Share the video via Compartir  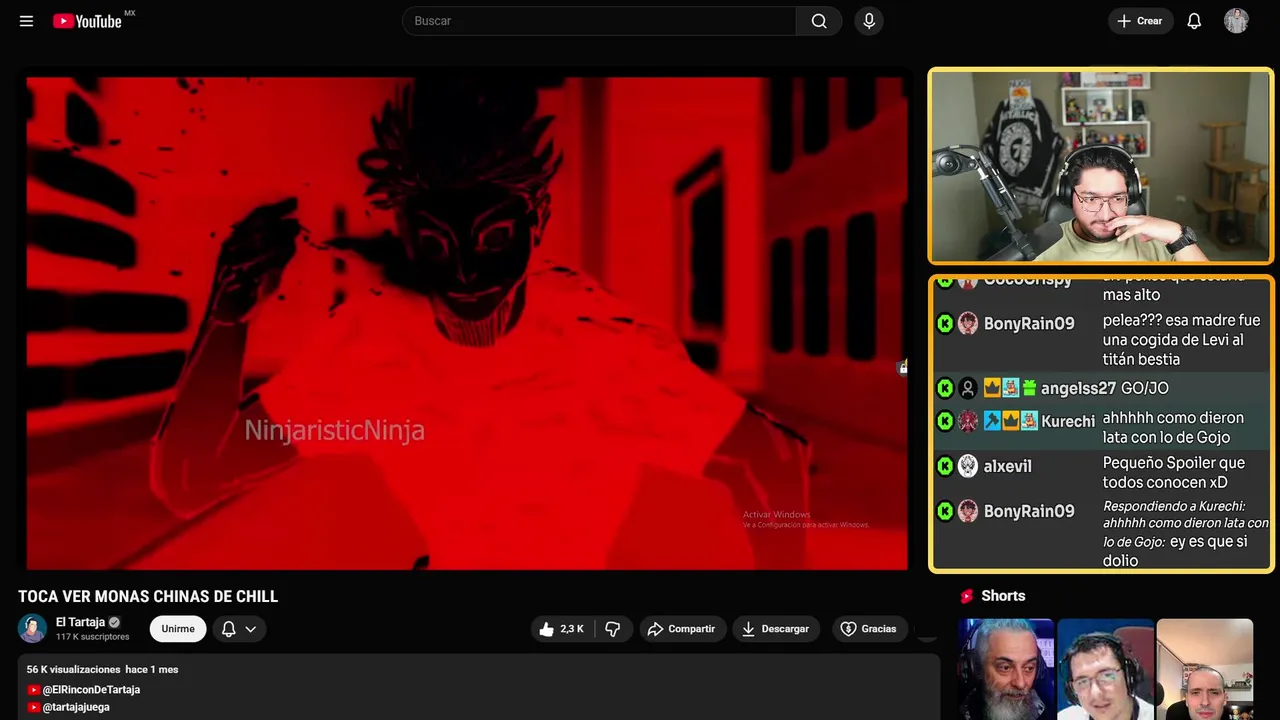click(x=682, y=629)
